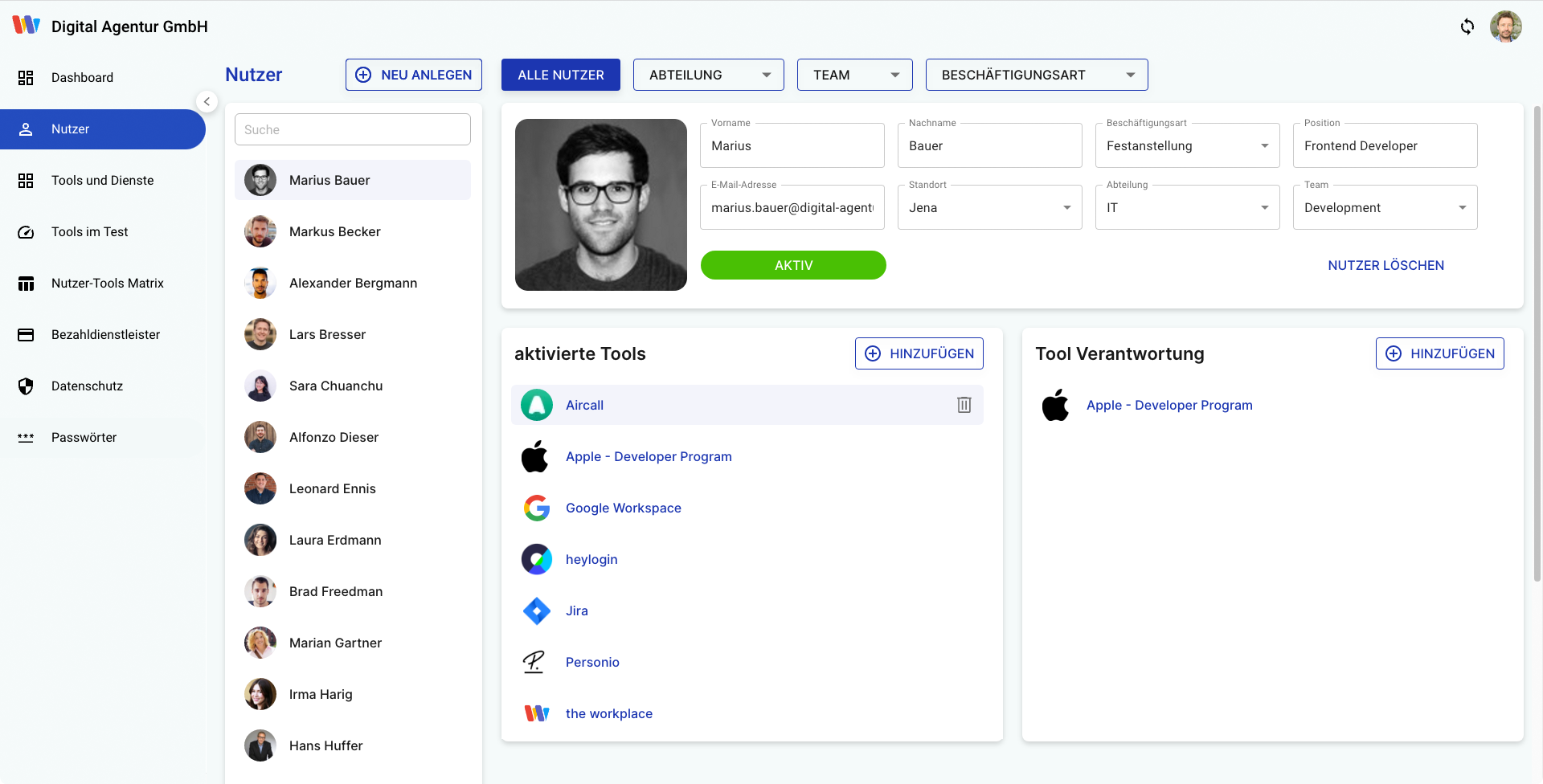Open the Datenschutz sidebar item
This screenshot has height=784, width=1543.
click(87, 386)
